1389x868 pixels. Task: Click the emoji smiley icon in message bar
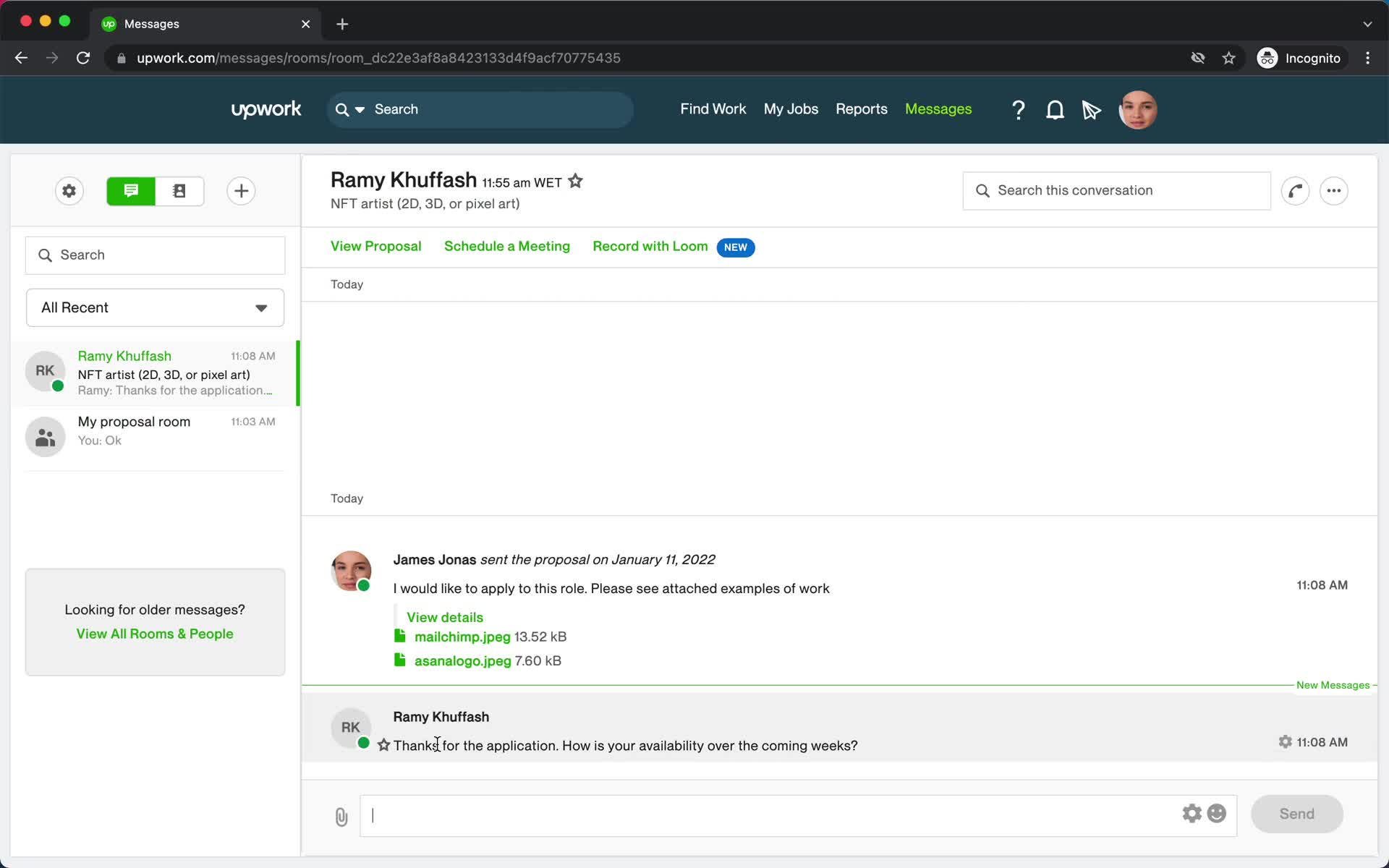click(x=1217, y=813)
